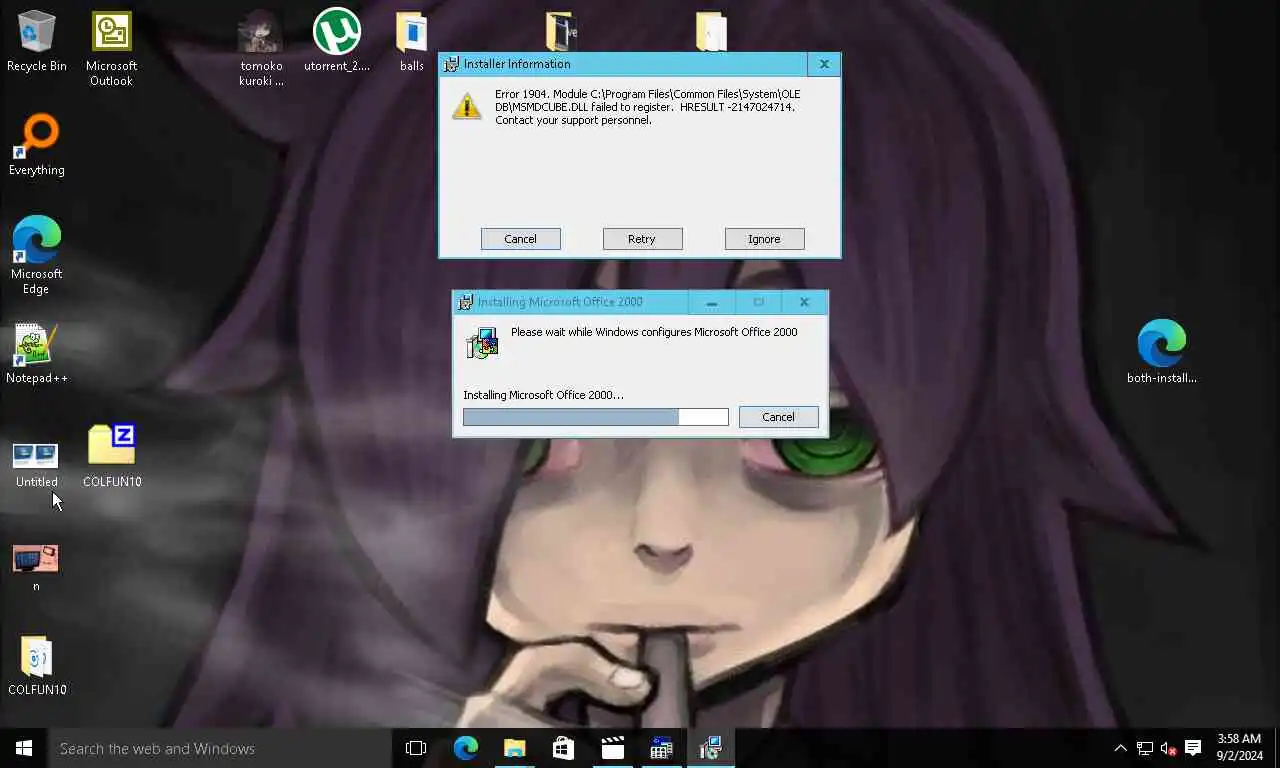This screenshot has width=1280, height=768.
Task: Launch Notepad++ from the desktop
Action: [x=37, y=354]
